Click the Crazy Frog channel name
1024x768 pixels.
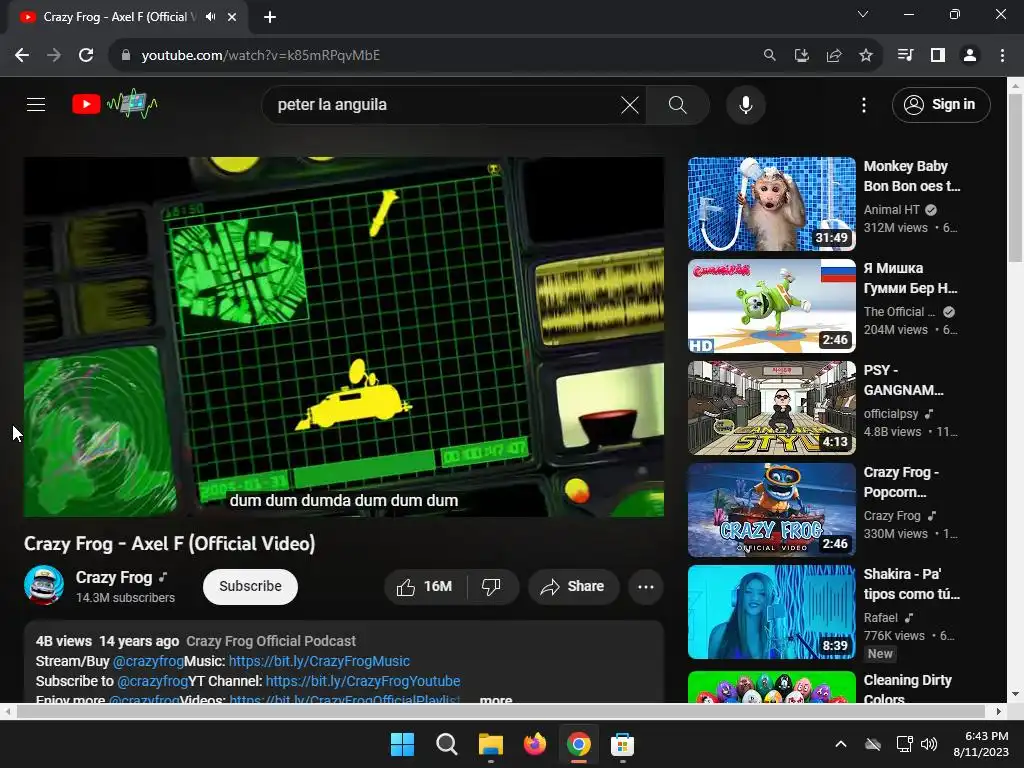[x=114, y=577]
